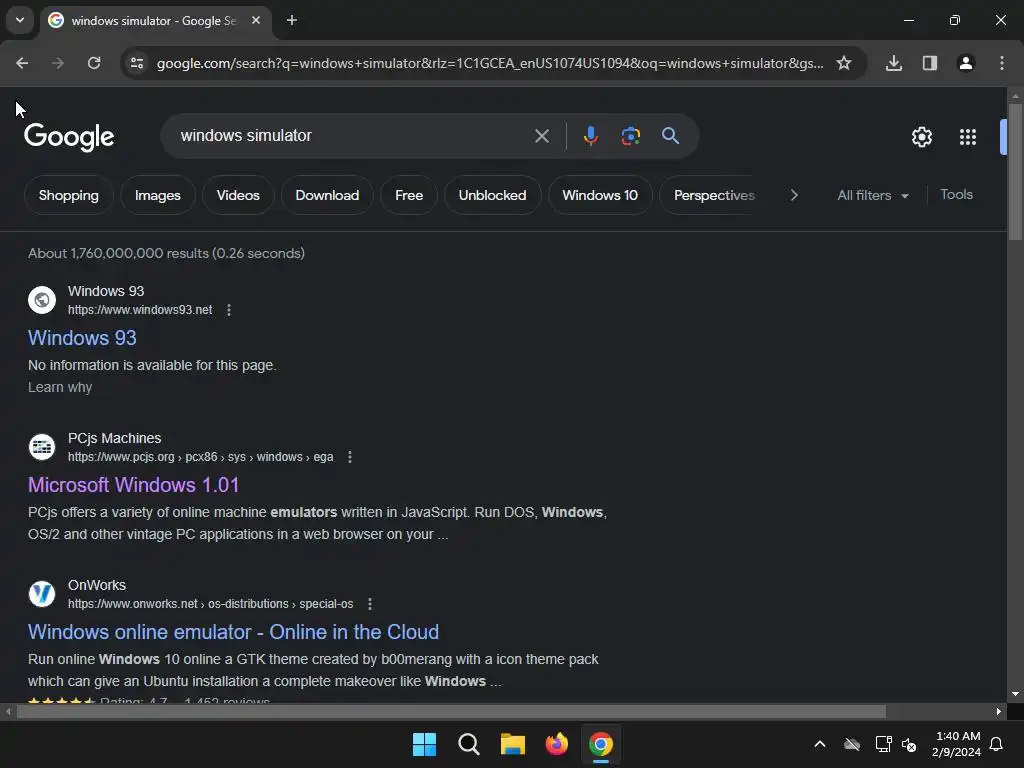Open the Chrome profile icon
The image size is (1024, 768).
click(x=966, y=63)
